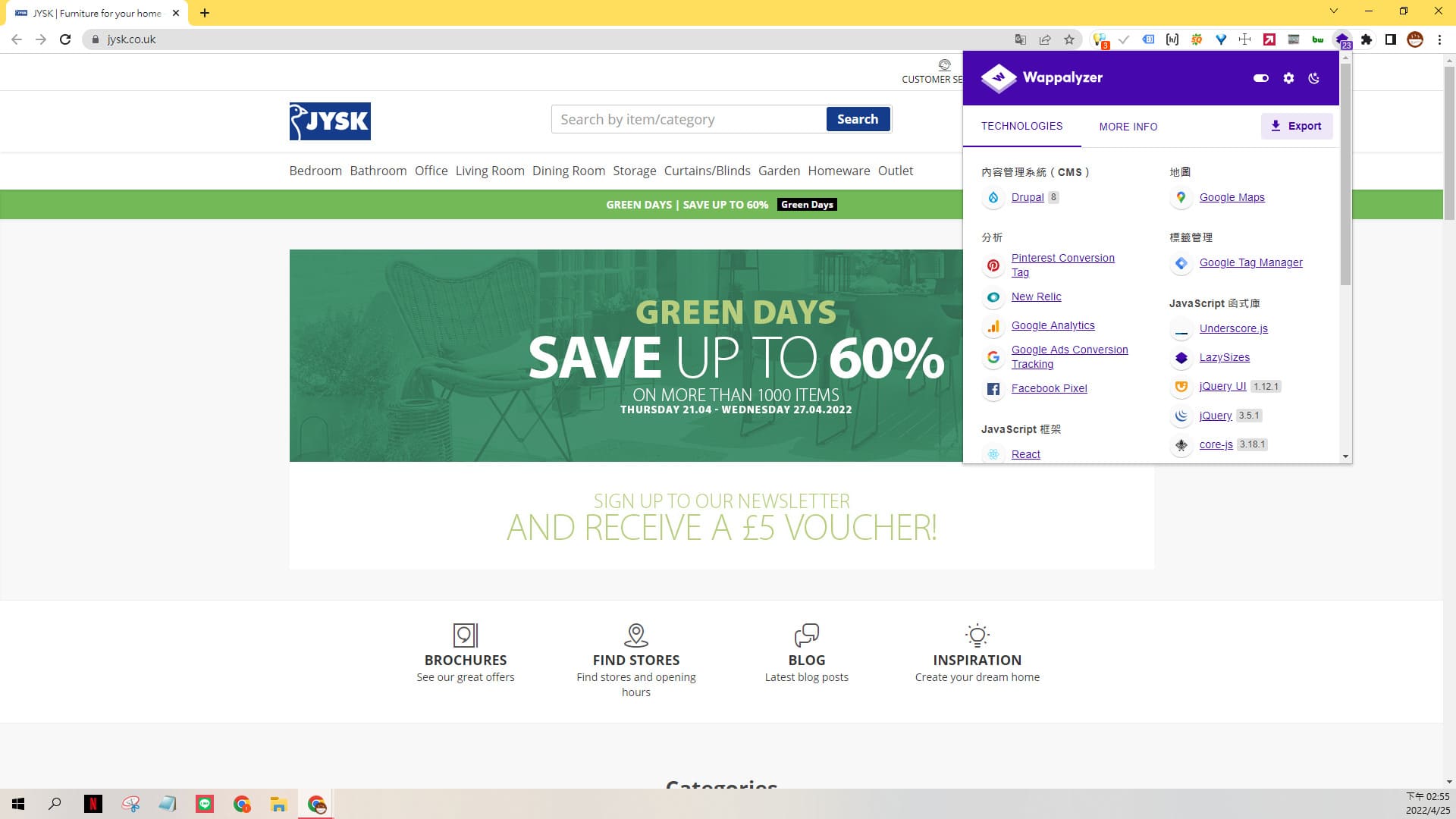Click the React JavaScript framework icon

[x=992, y=454]
